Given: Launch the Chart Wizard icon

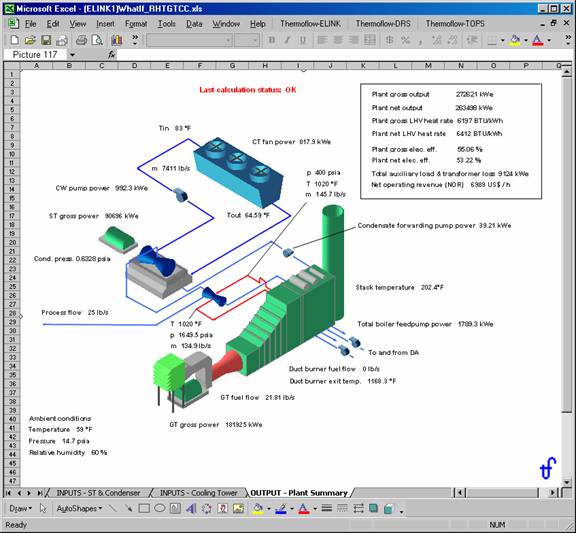Looking at the screenshot, I should (x=116, y=40).
